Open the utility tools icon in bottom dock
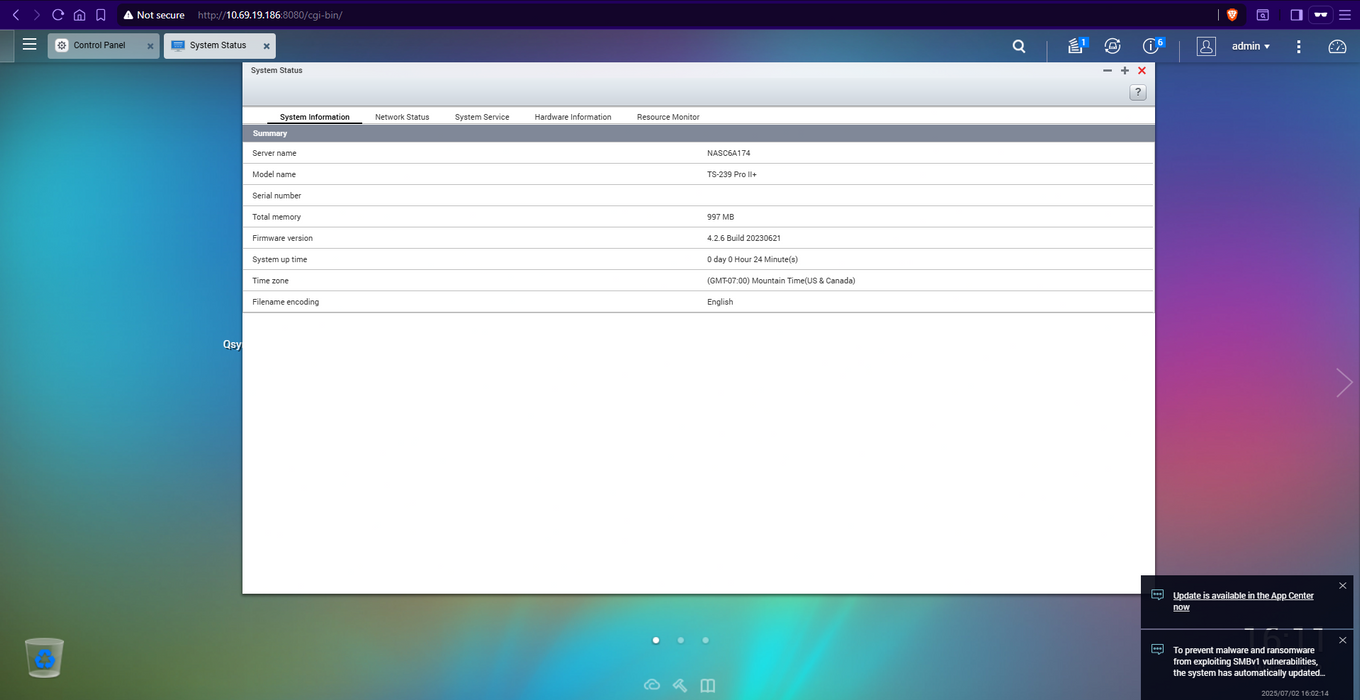This screenshot has height=700, width=1360. tap(680, 685)
